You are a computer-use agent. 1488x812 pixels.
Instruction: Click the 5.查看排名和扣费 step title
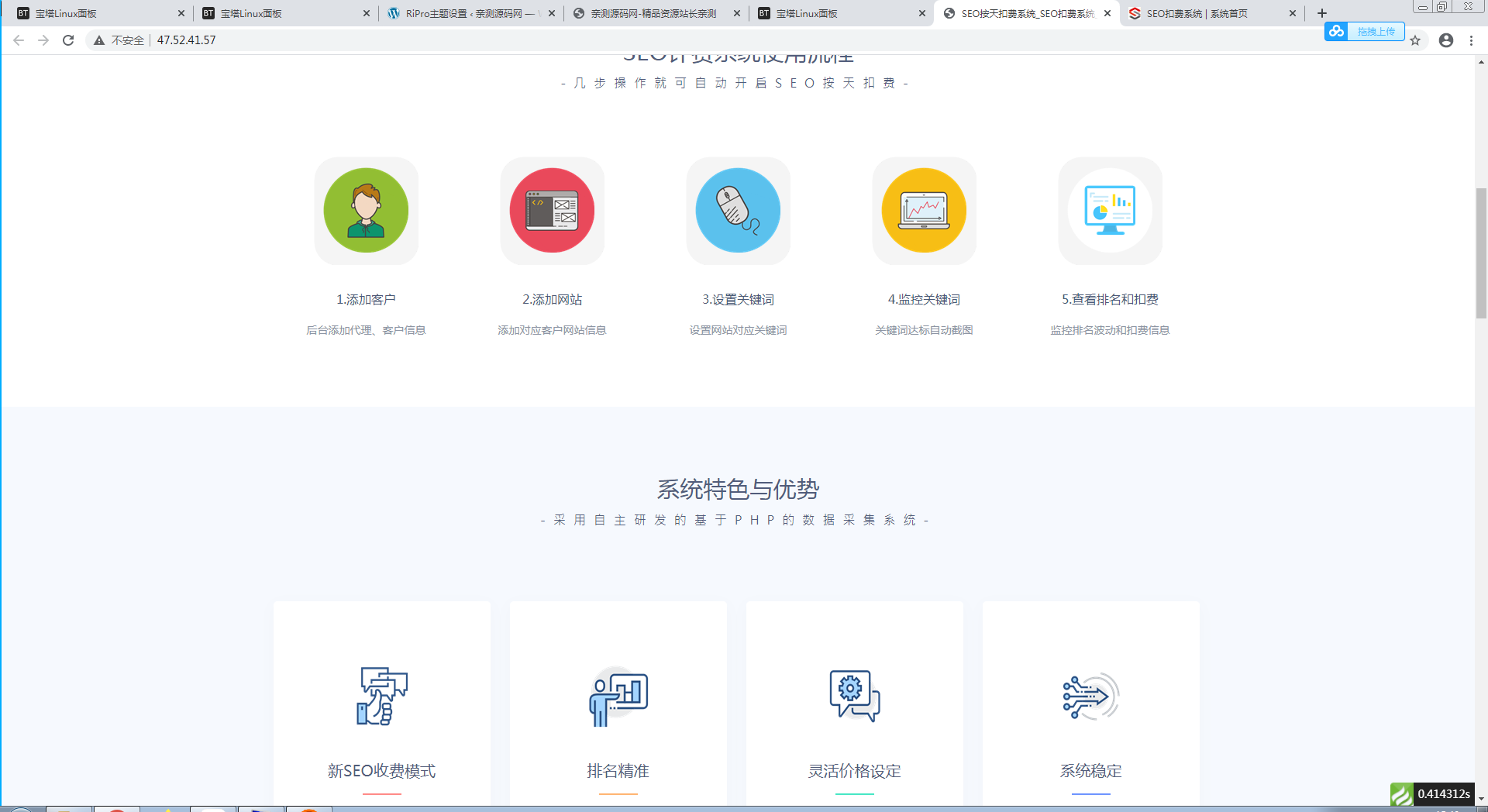(x=1110, y=300)
